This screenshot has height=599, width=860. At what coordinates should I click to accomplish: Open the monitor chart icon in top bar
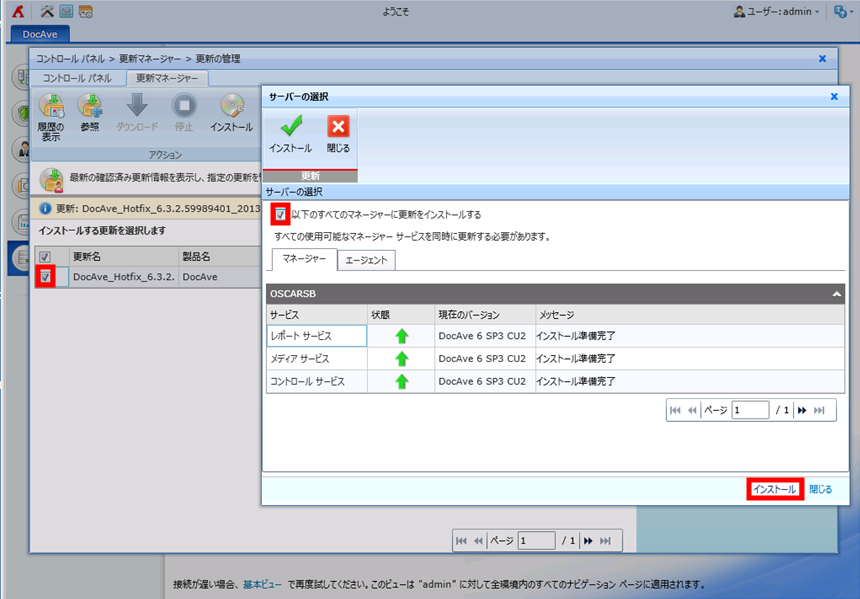(66, 11)
